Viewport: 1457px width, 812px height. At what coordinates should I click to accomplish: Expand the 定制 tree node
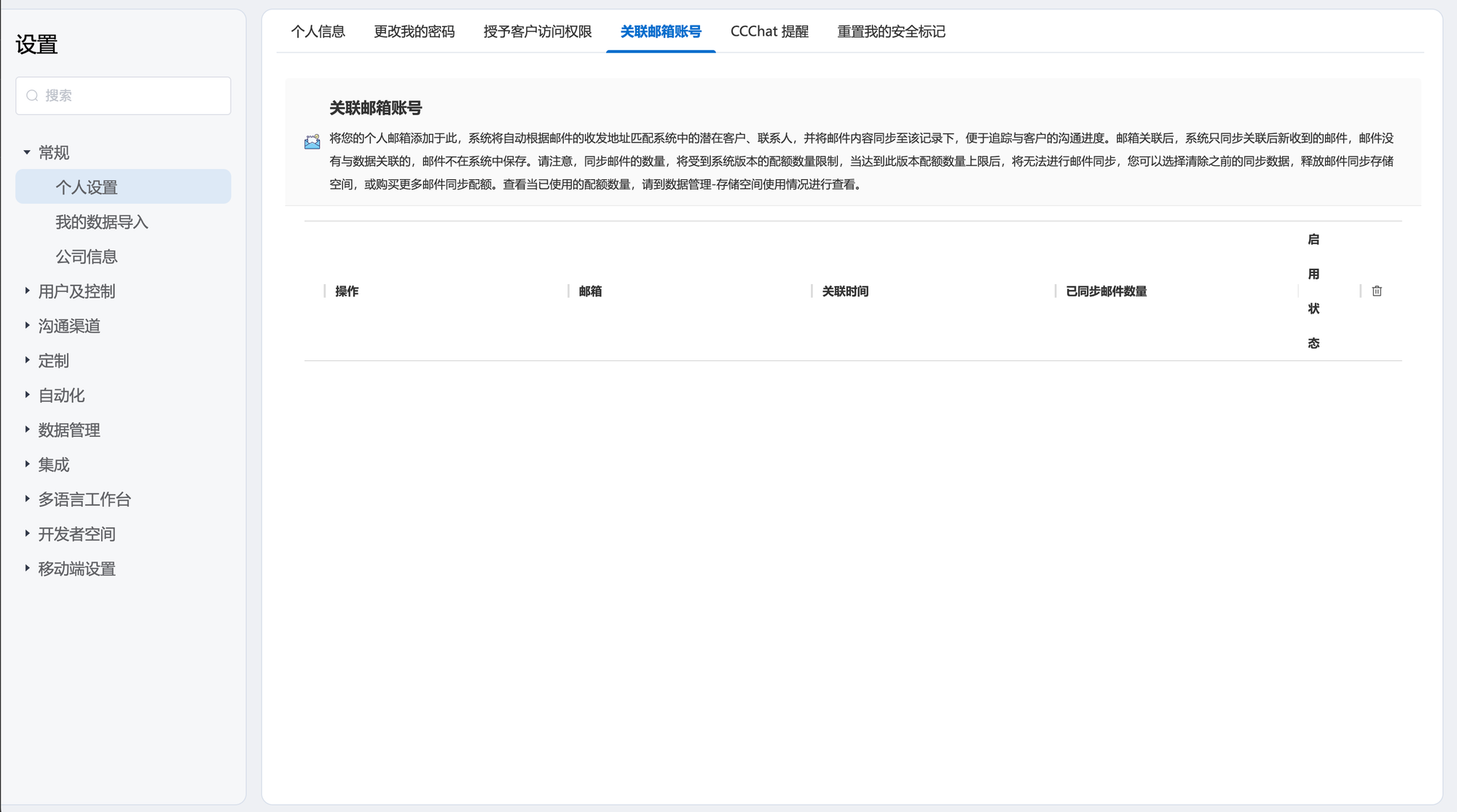pos(27,360)
